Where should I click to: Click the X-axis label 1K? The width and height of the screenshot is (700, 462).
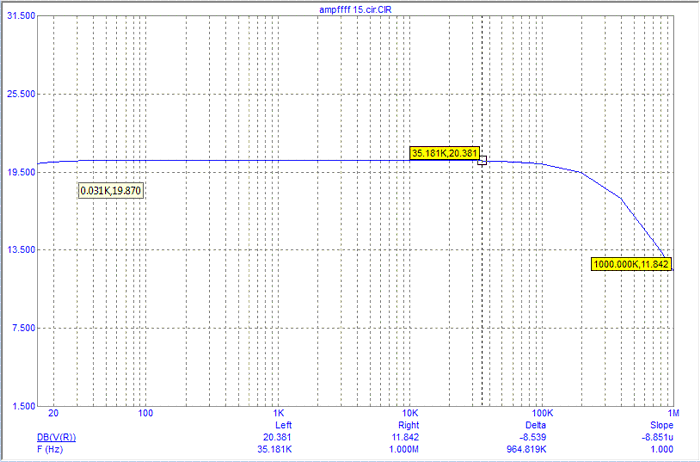[x=279, y=413]
